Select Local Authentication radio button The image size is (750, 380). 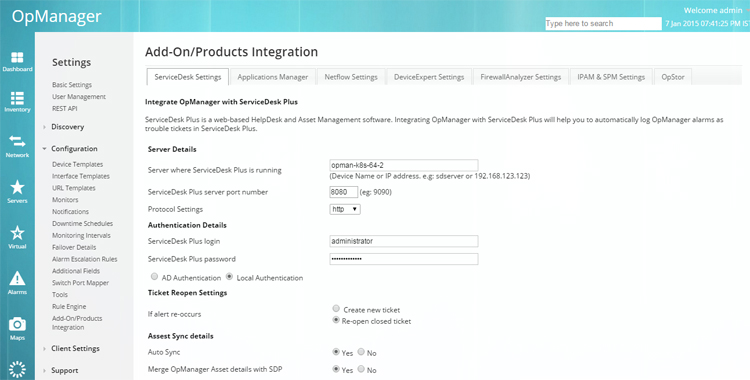(x=229, y=277)
